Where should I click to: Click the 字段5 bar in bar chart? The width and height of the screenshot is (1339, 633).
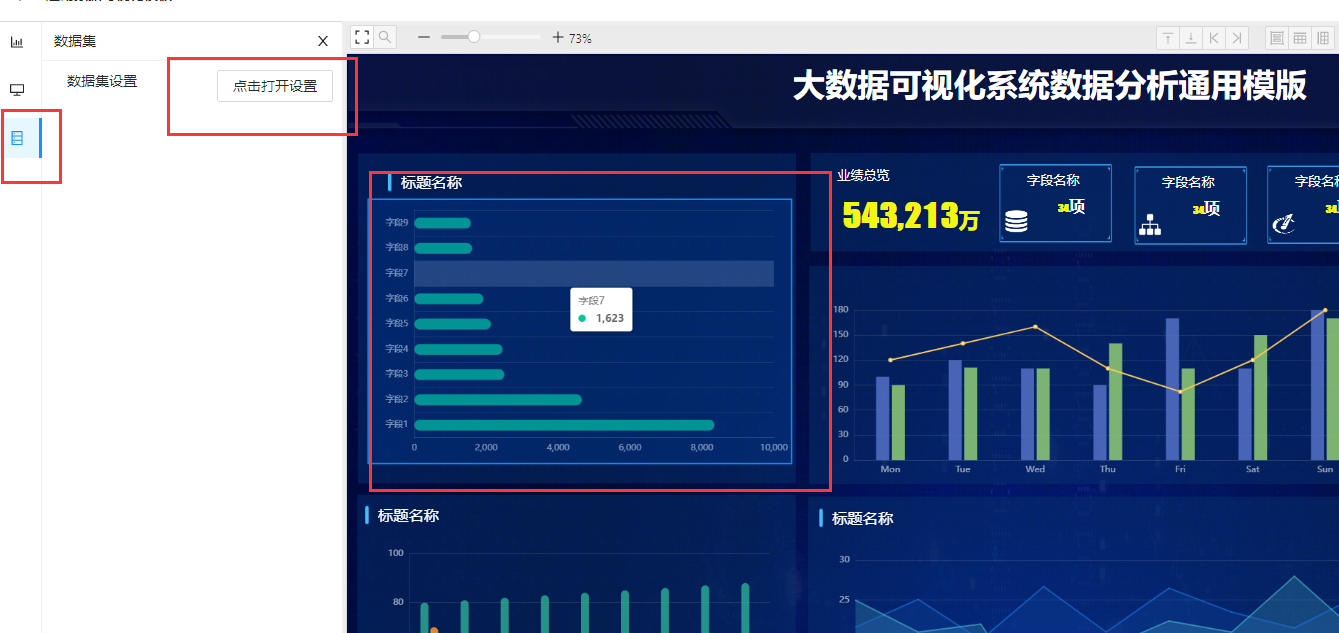pyautogui.click(x=452, y=323)
